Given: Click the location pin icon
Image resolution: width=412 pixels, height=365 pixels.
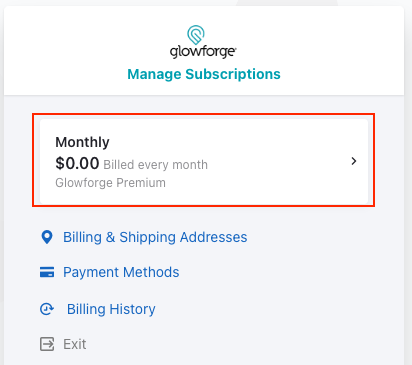Looking at the screenshot, I should pos(47,237).
